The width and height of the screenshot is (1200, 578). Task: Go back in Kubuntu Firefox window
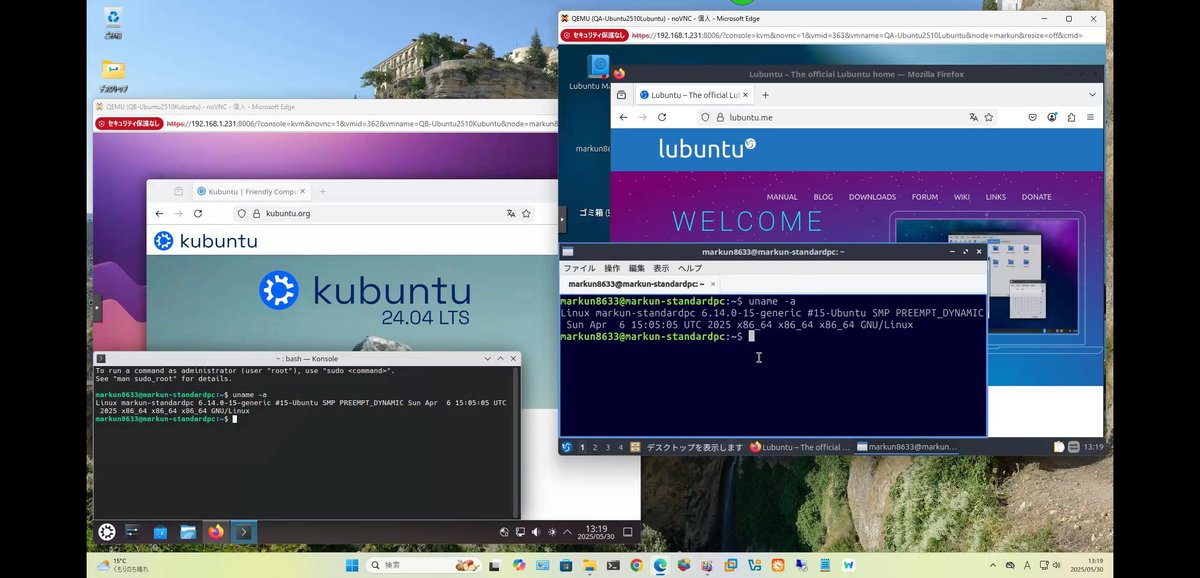point(159,214)
